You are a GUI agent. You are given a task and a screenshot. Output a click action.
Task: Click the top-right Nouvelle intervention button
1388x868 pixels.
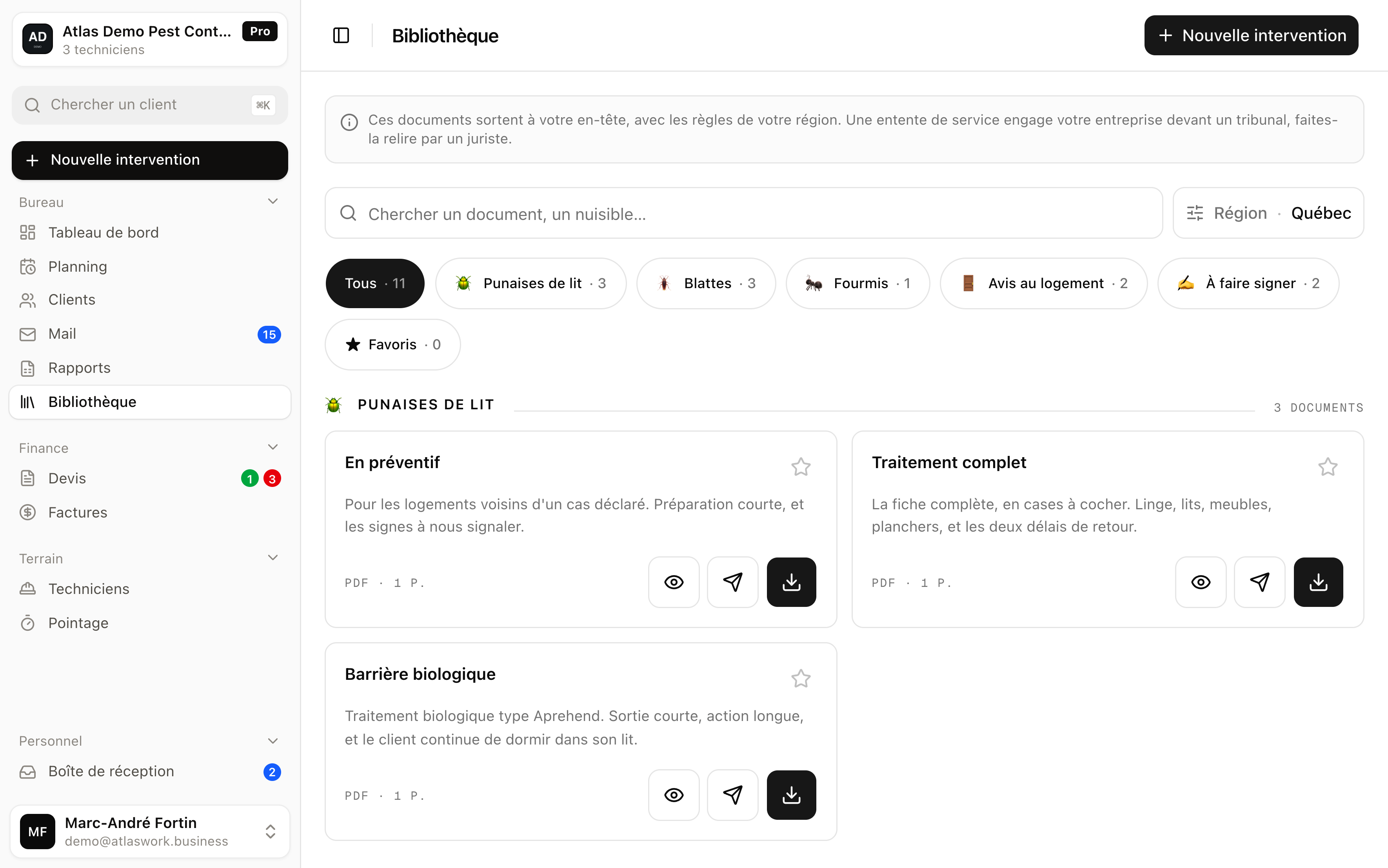(1252, 36)
